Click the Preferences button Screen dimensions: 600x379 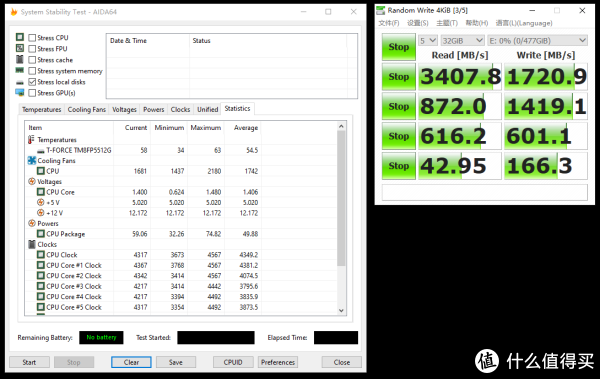278,362
